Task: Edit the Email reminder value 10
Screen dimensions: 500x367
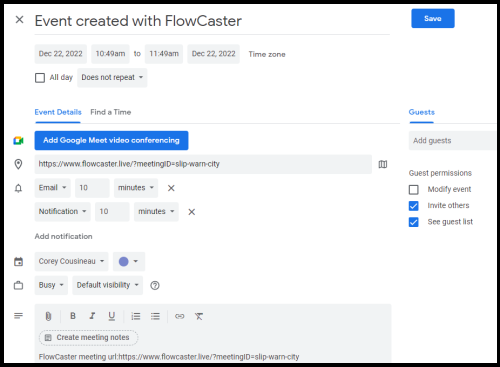Action: tap(92, 188)
